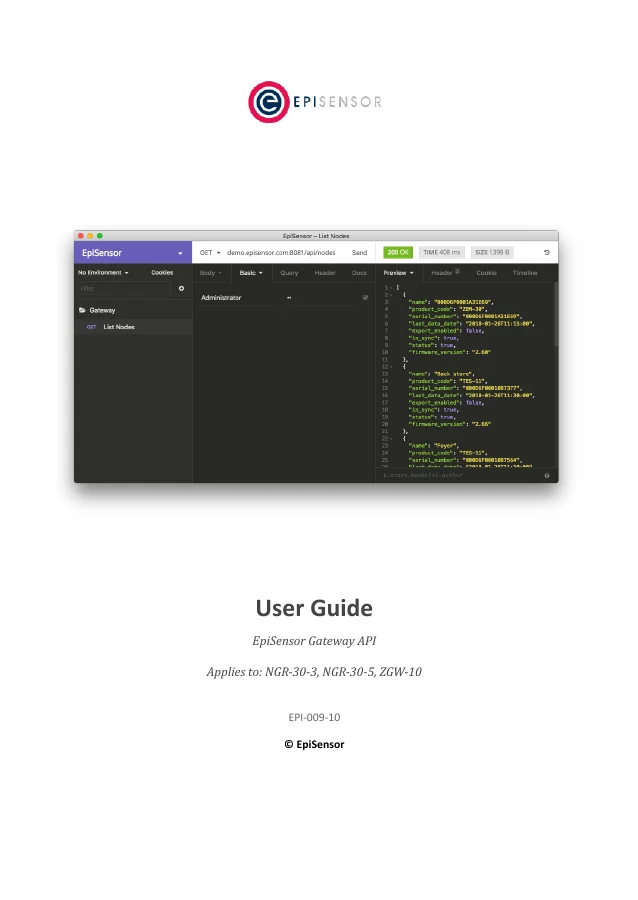Open the response filter help icon
Screen dimensions: 638x900
click(547, 475)
